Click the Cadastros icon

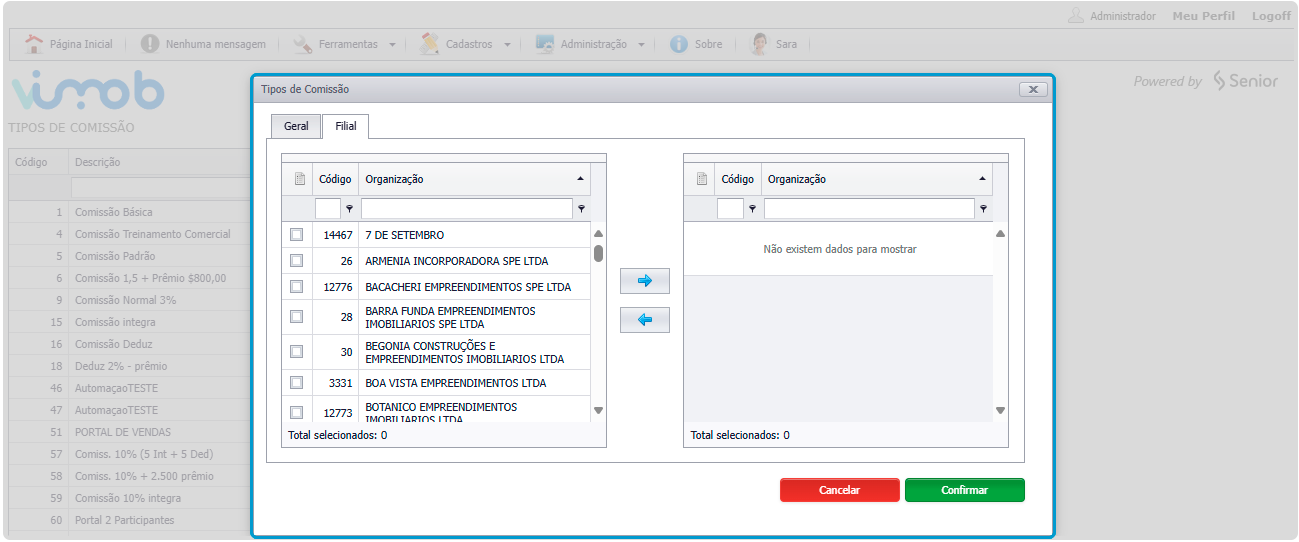[x=429, y=44]
